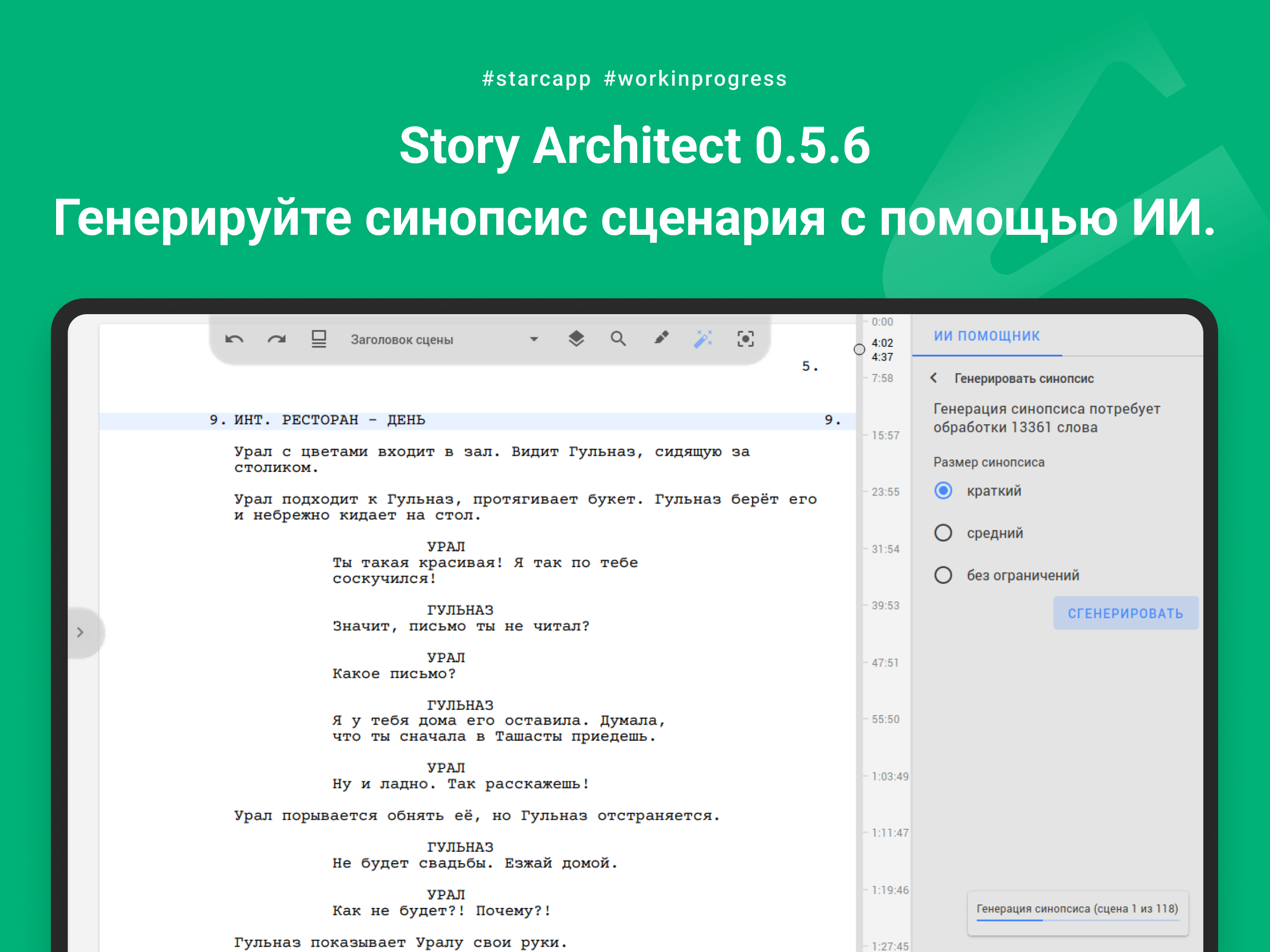Image resolution: width=1270 pixels, height=952 pixels.
Task: Click dialogue line Ну и ладно. Так расскажешь!
Action: point(461,784)
